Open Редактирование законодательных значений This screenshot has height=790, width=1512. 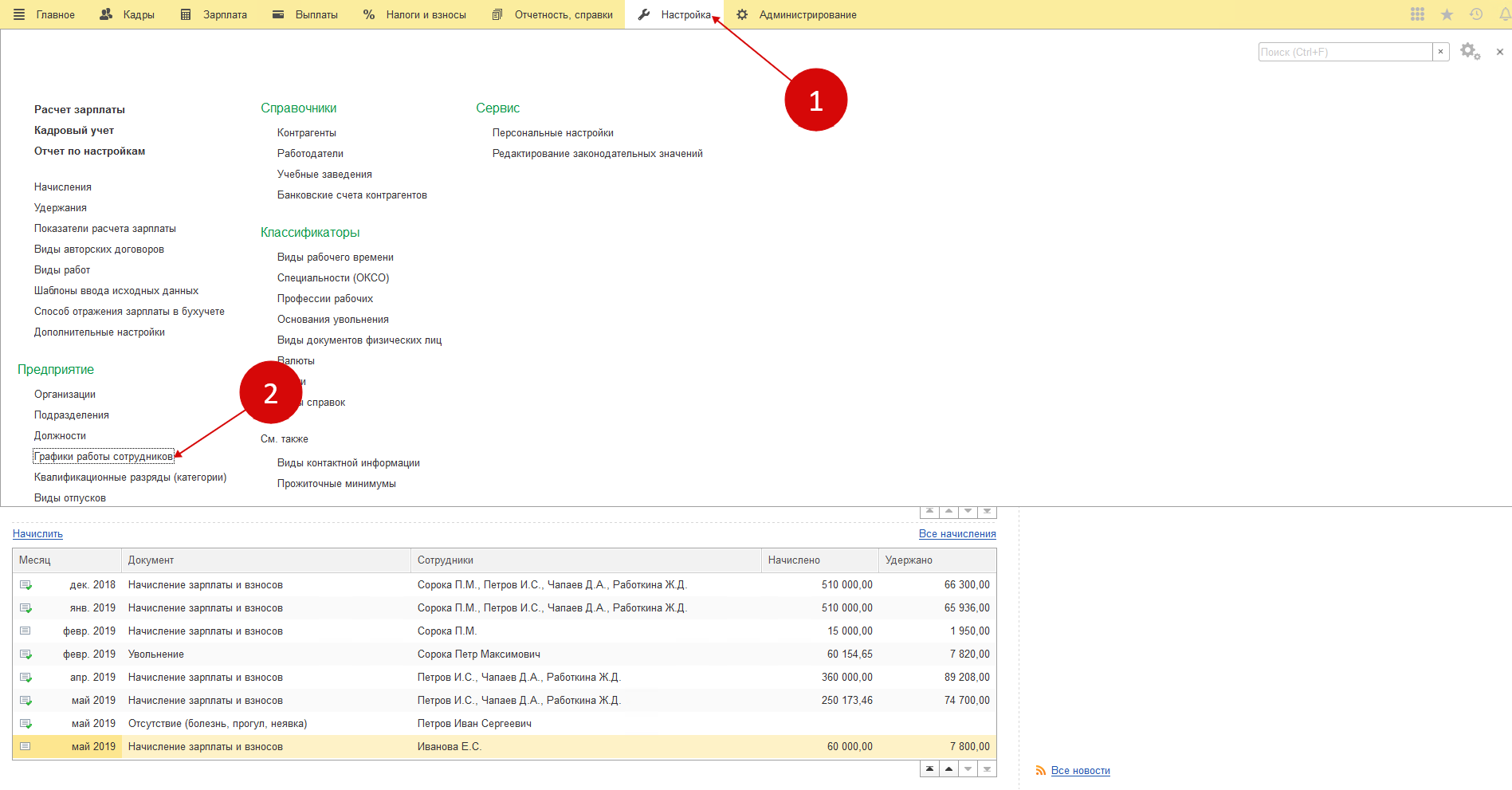[598, 153]
